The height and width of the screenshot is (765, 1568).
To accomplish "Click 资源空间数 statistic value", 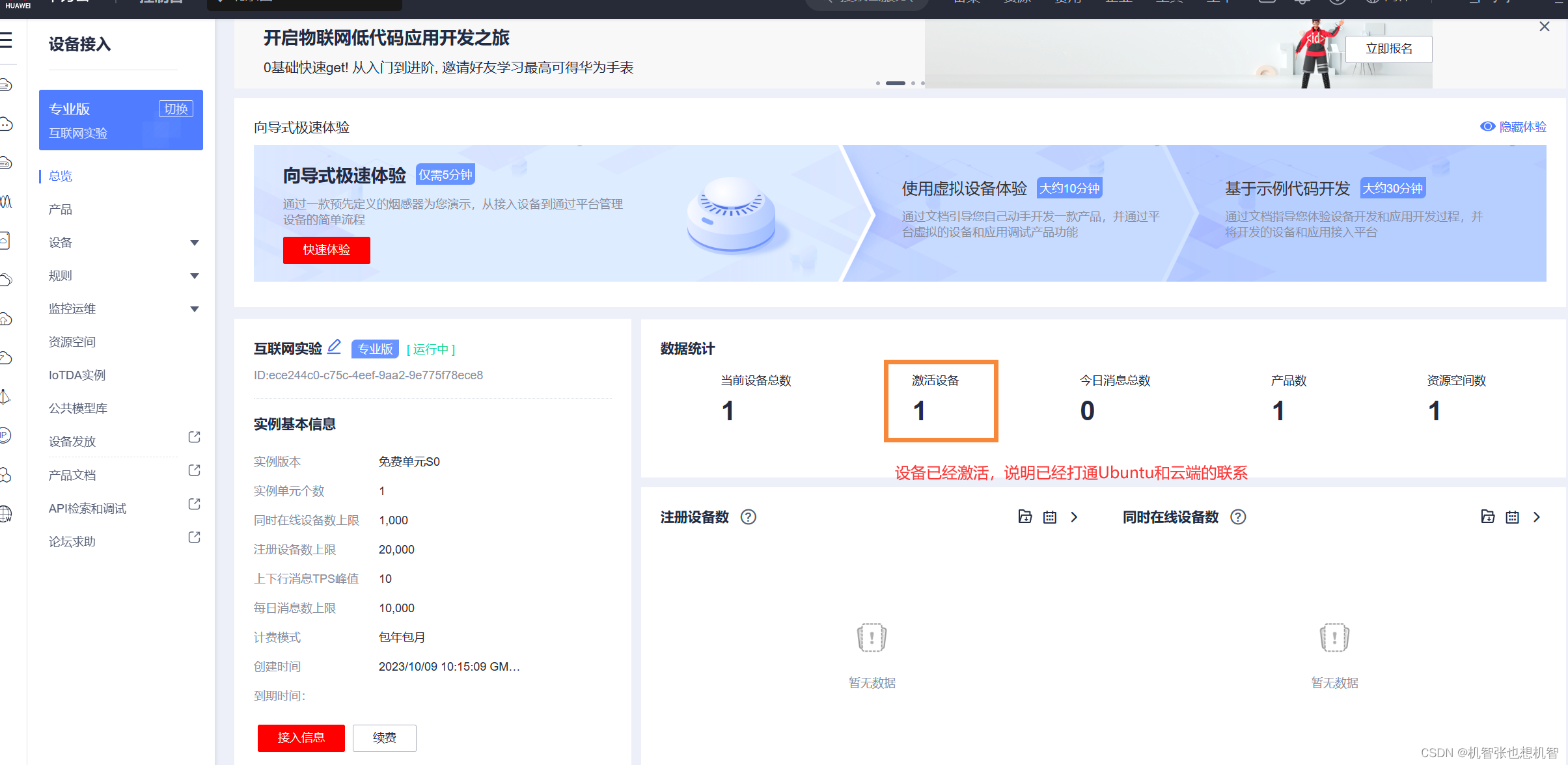I will click(x=1434, y=411).
